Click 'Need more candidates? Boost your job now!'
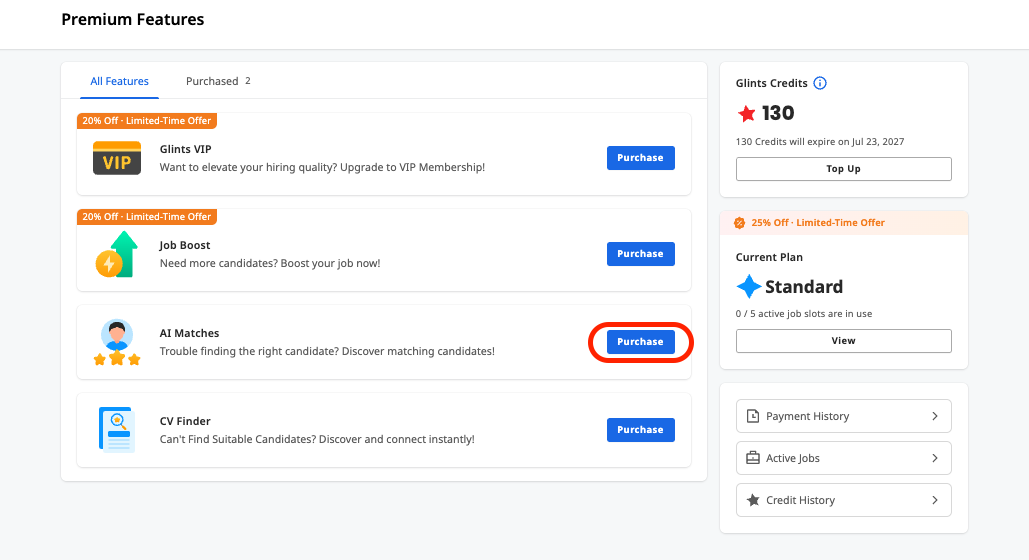The image size is (1029, 560). (270, 263)
